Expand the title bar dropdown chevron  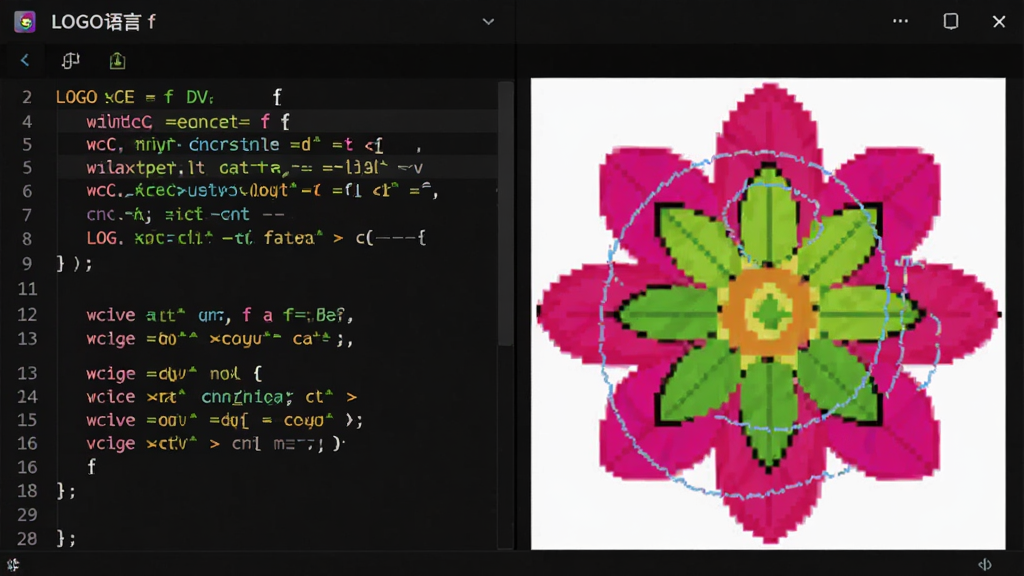pos(488,22)
